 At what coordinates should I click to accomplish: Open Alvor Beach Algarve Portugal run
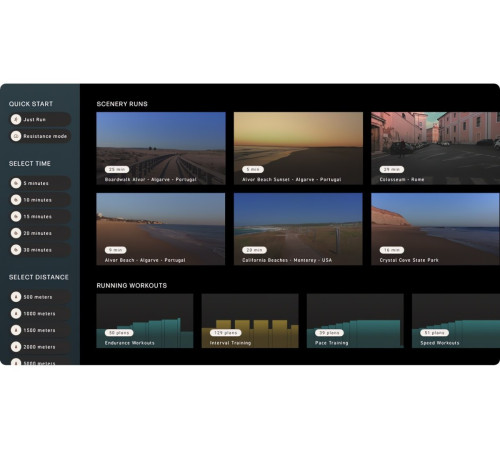161,229
